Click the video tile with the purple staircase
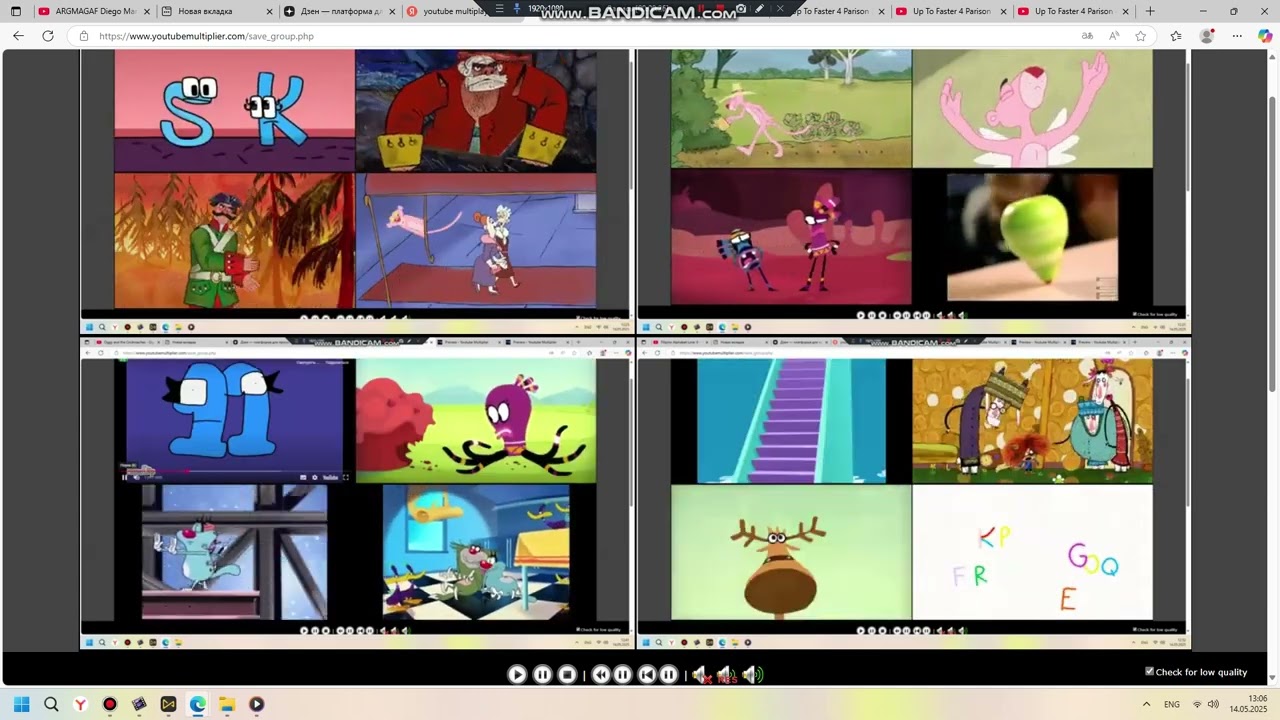 pyautogui.click(x=791, y=421)
